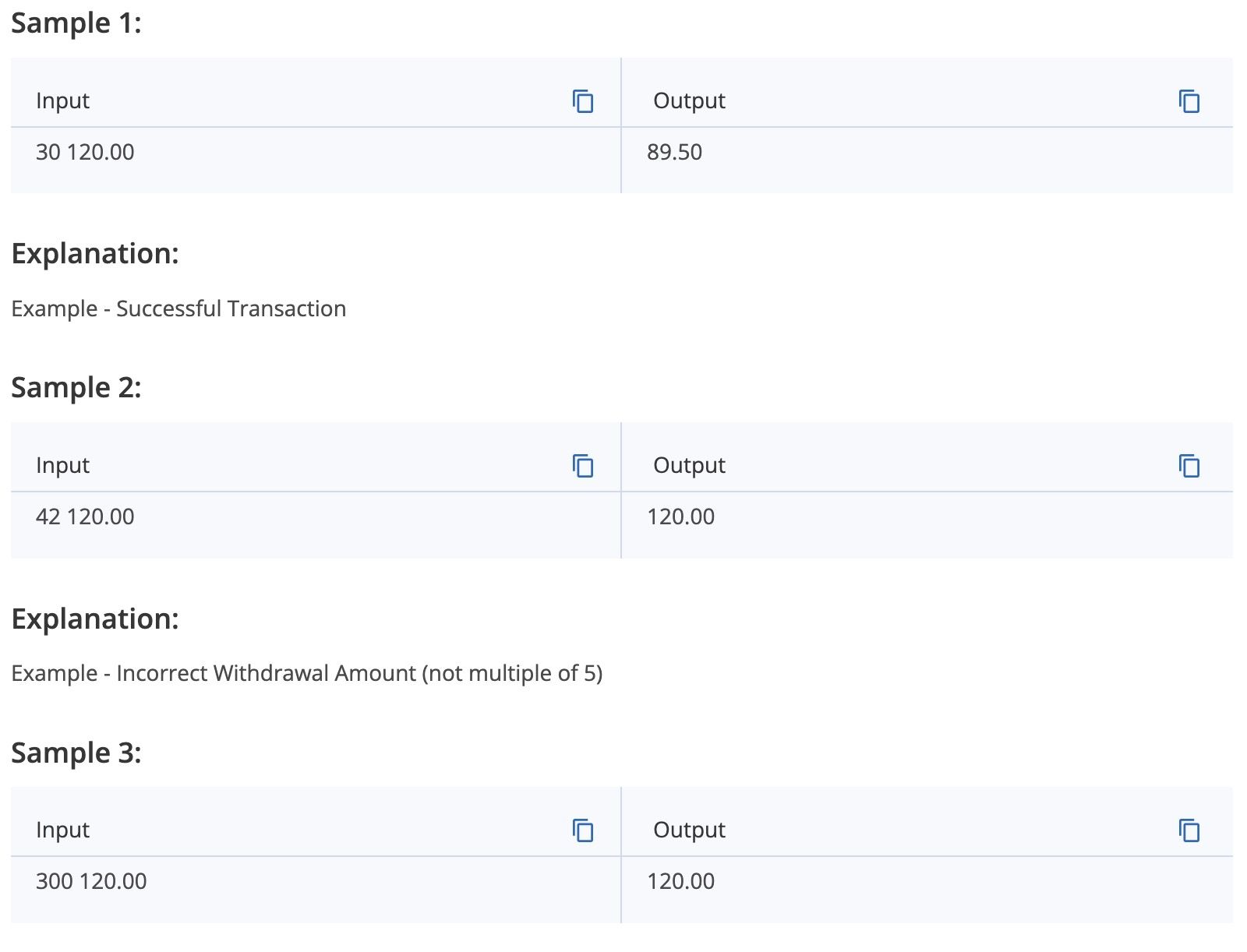Image resolution: width=1247 pixels, height=952 pixels.
Task: Copy Sample 3 output to clipboard
Action: click(1189, 830)
